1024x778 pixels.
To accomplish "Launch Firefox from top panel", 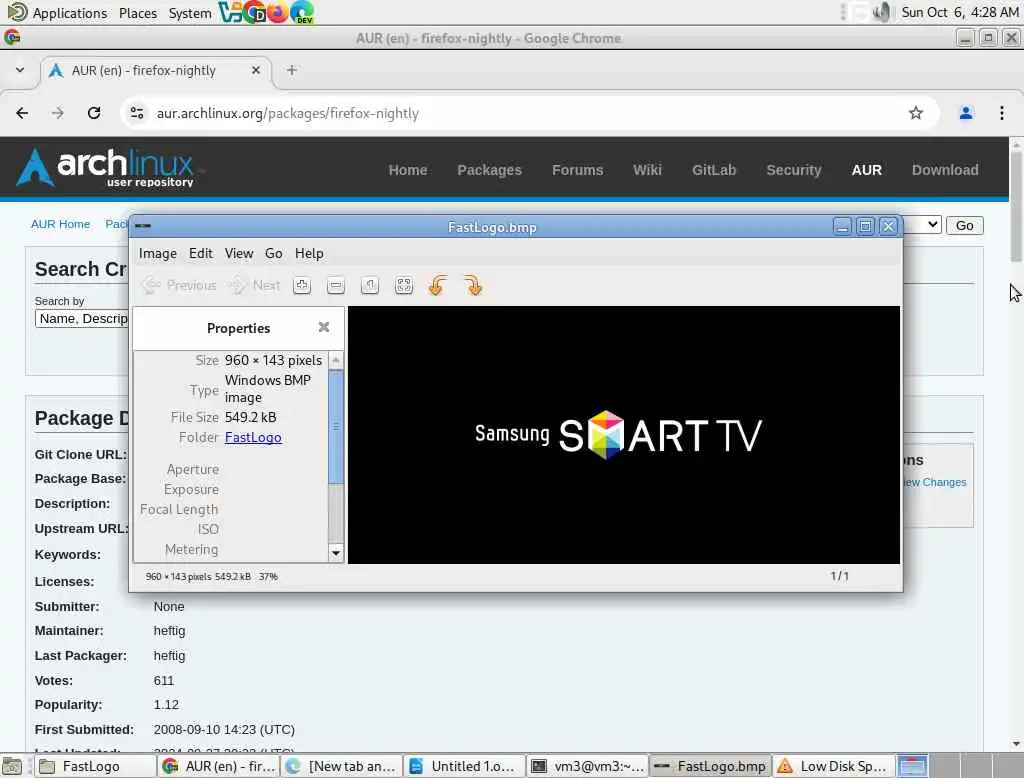I will click(278, 12).
